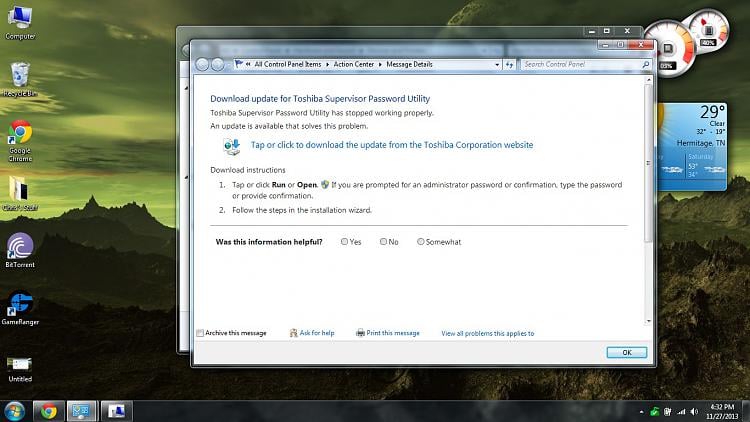Launch GameRanger desktop shortcut
This screenshot has width=750, height=422.
click(20, 309)
